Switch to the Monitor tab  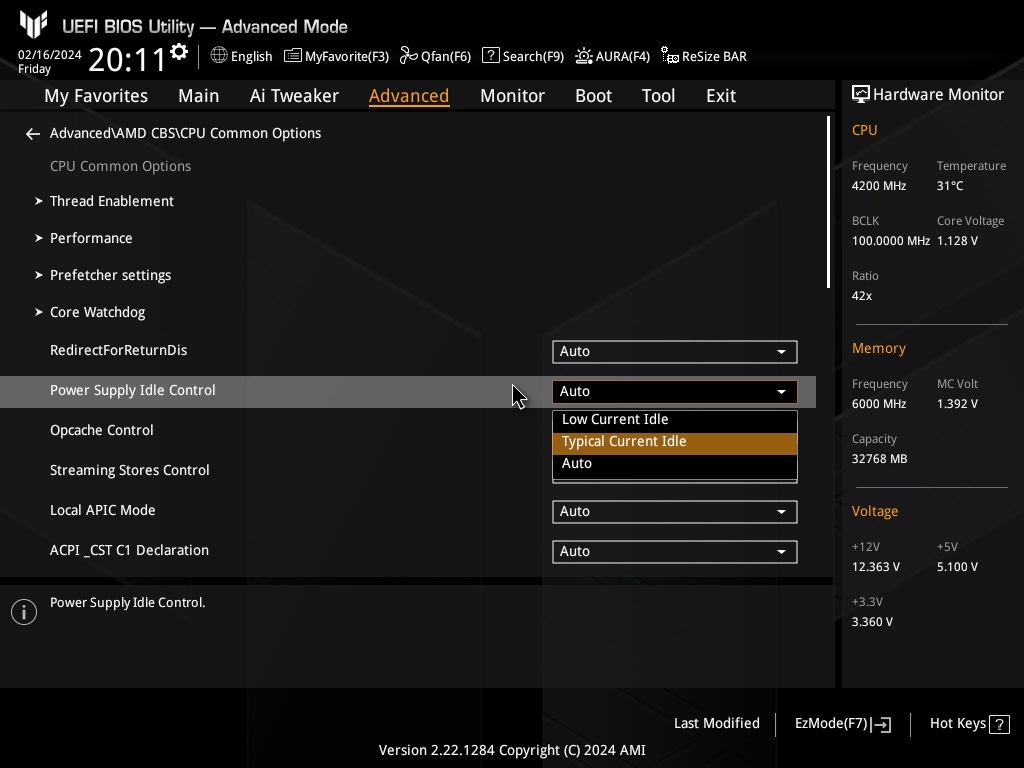512,96
